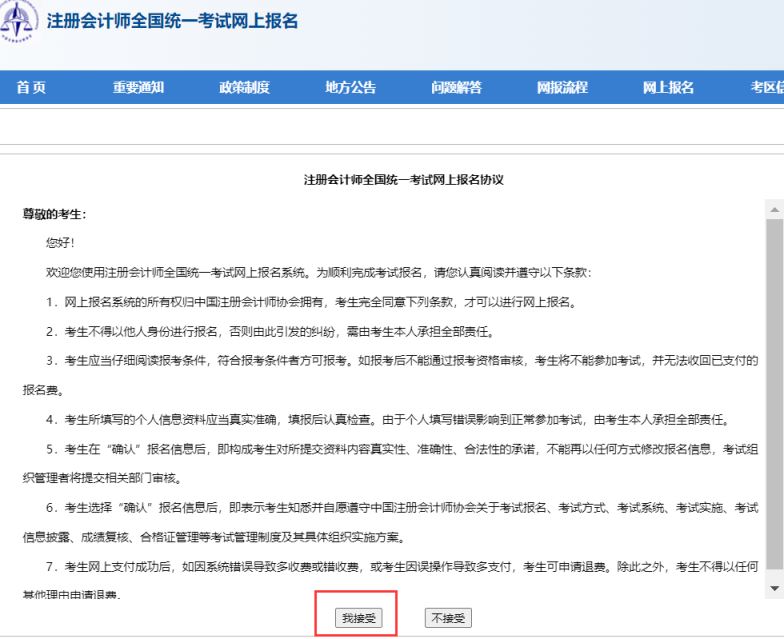View the 网报流程 navigation item
This screenshot has height=639, width=784.
tap(562, 88)
